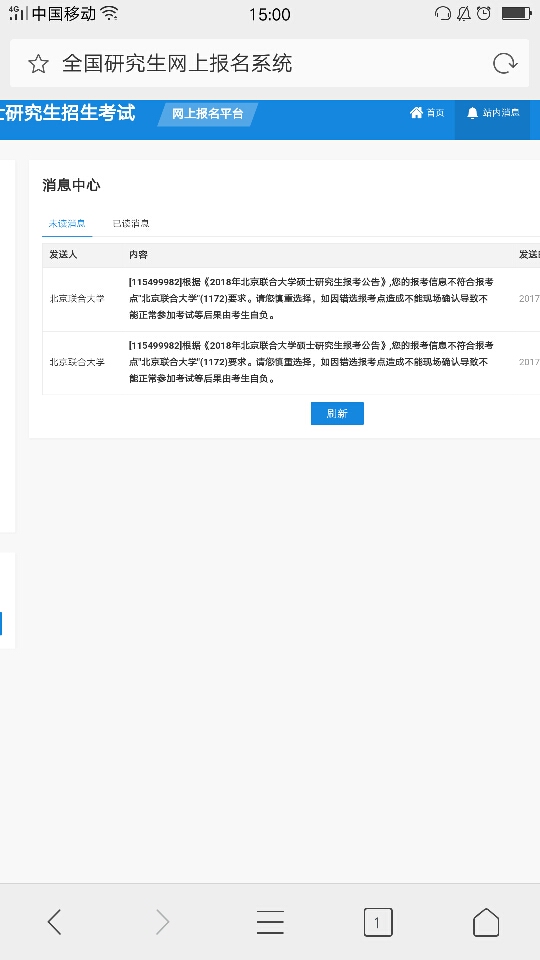Switch to 未读消息 tab
This screenshot has height=960, width=540.
click(x=67, y=223)
